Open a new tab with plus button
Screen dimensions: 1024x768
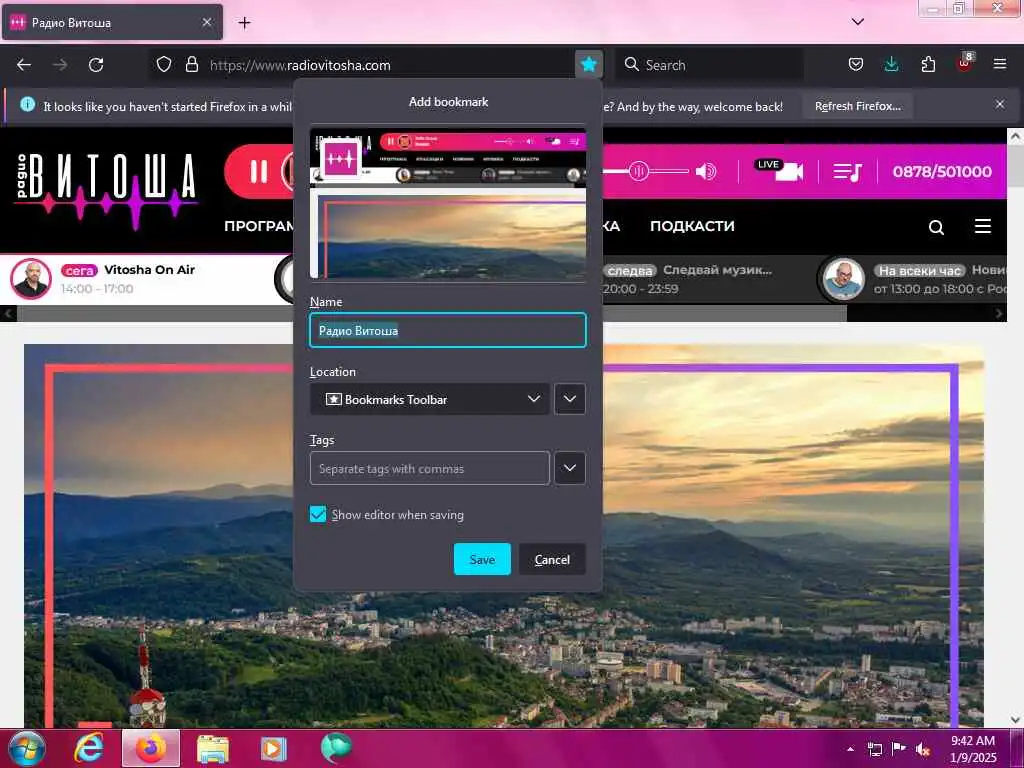pyautogui.click(x=244, y=23)
